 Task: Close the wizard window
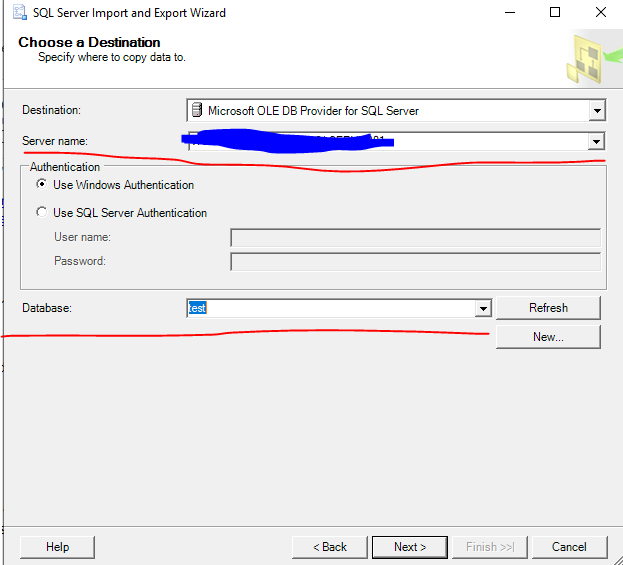coord(601,12)
